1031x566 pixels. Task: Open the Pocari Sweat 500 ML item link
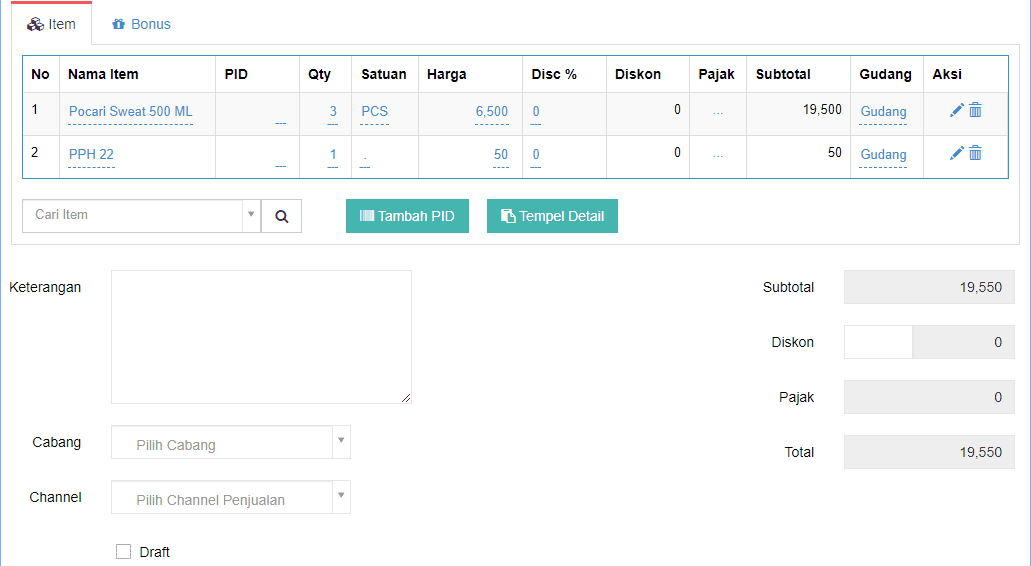[130, 112]
